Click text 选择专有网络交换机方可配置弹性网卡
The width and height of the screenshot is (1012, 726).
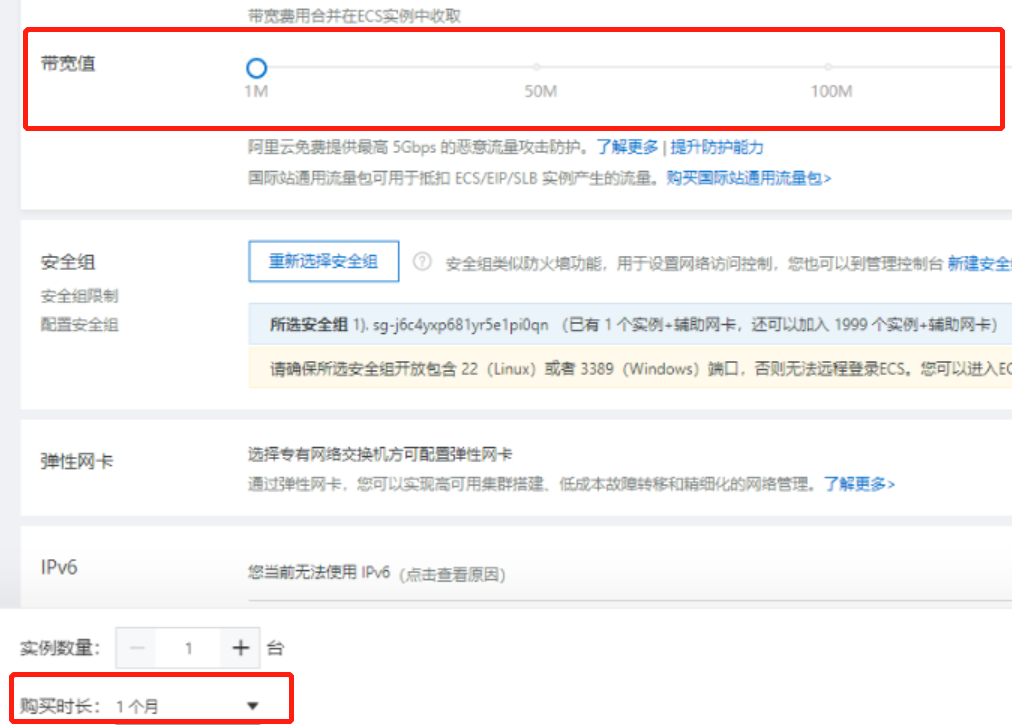point(380,454)
